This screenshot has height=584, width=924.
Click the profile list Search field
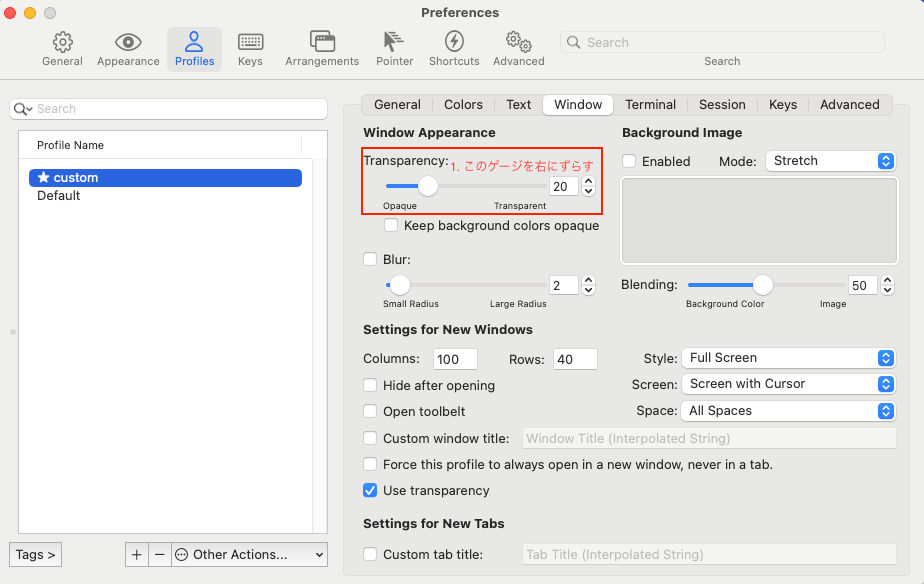coord(169,109)
